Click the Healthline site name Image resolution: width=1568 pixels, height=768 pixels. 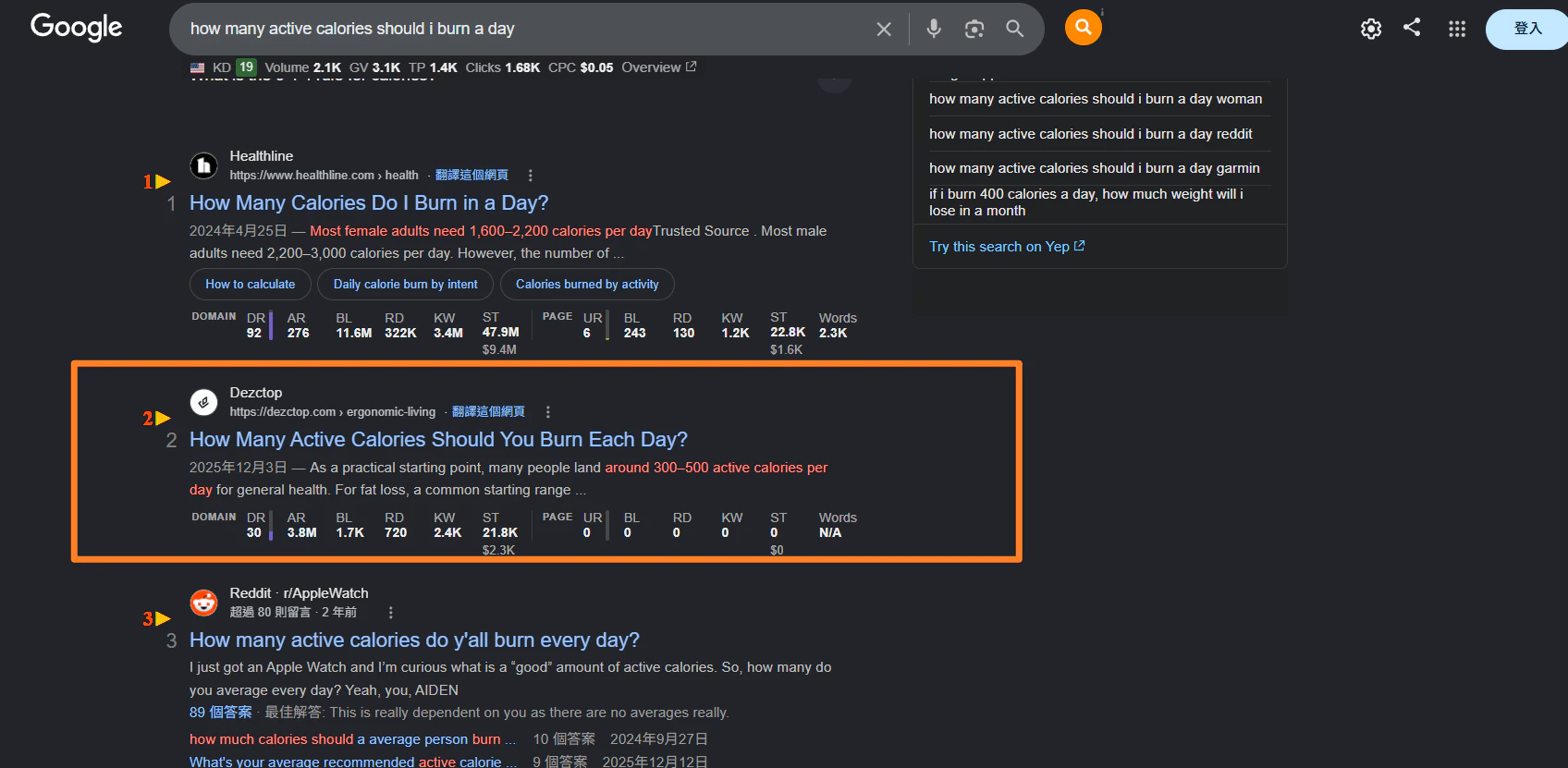pyautogui.click(x=262, y=156)
